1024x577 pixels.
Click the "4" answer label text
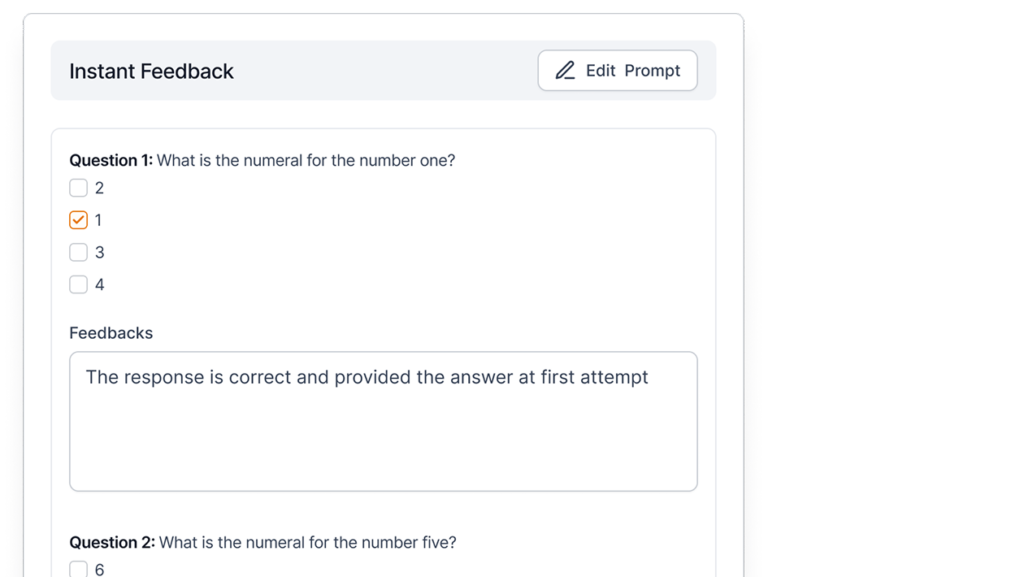click(99, 284)
